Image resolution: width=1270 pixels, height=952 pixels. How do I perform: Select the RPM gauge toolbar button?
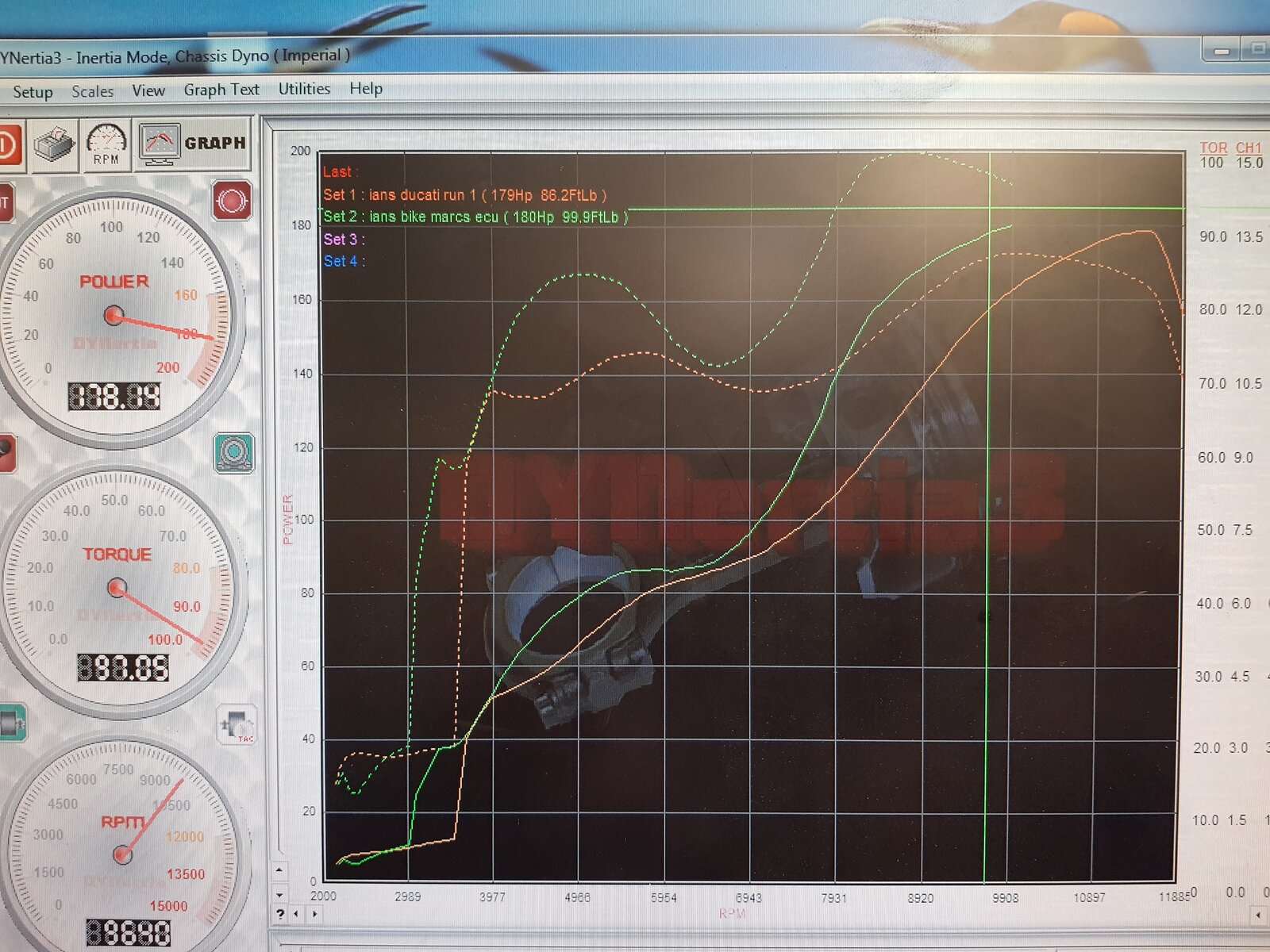click(106, 145)
